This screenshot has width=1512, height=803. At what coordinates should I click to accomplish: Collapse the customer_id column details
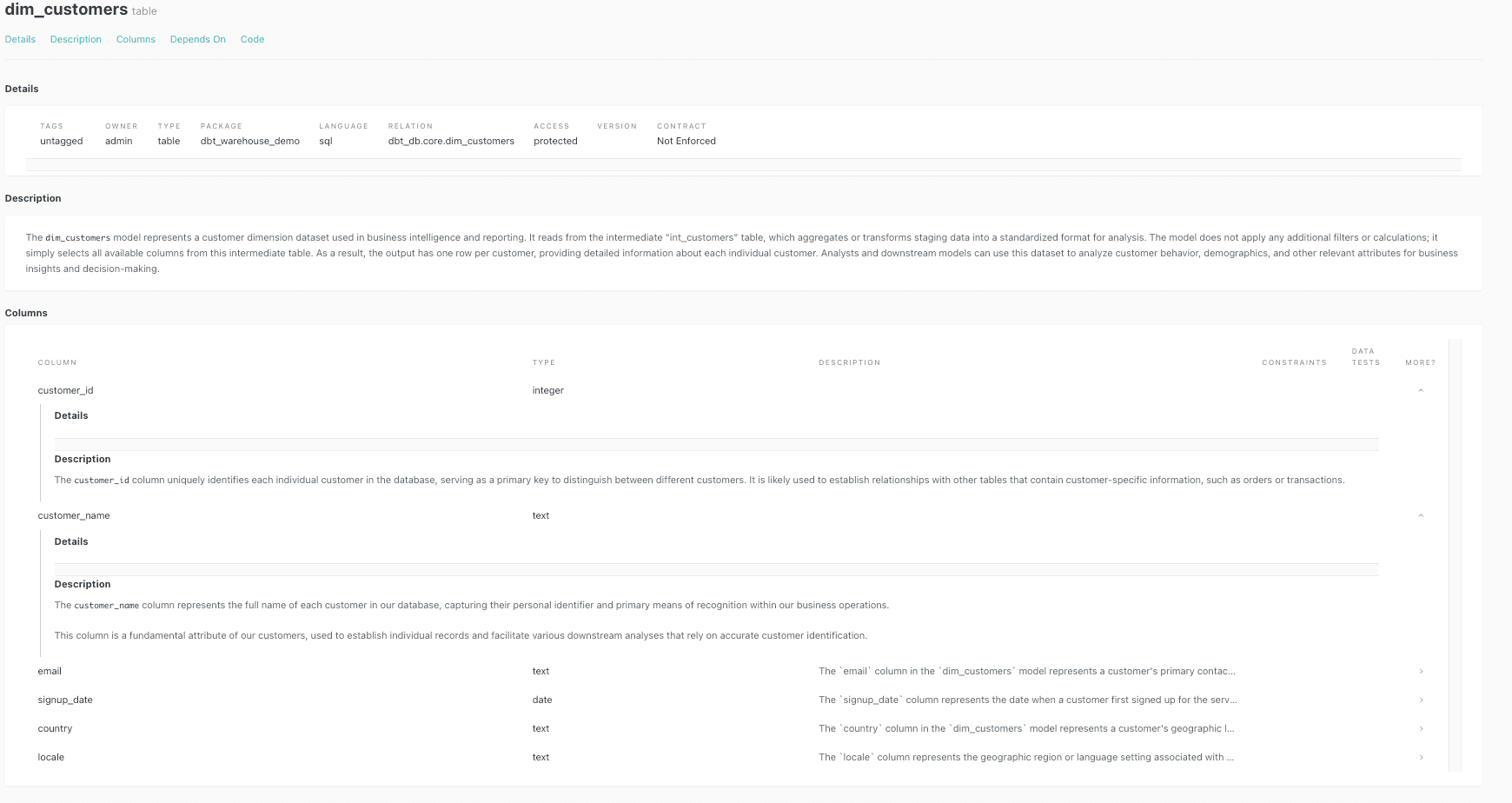(1421, 390)
